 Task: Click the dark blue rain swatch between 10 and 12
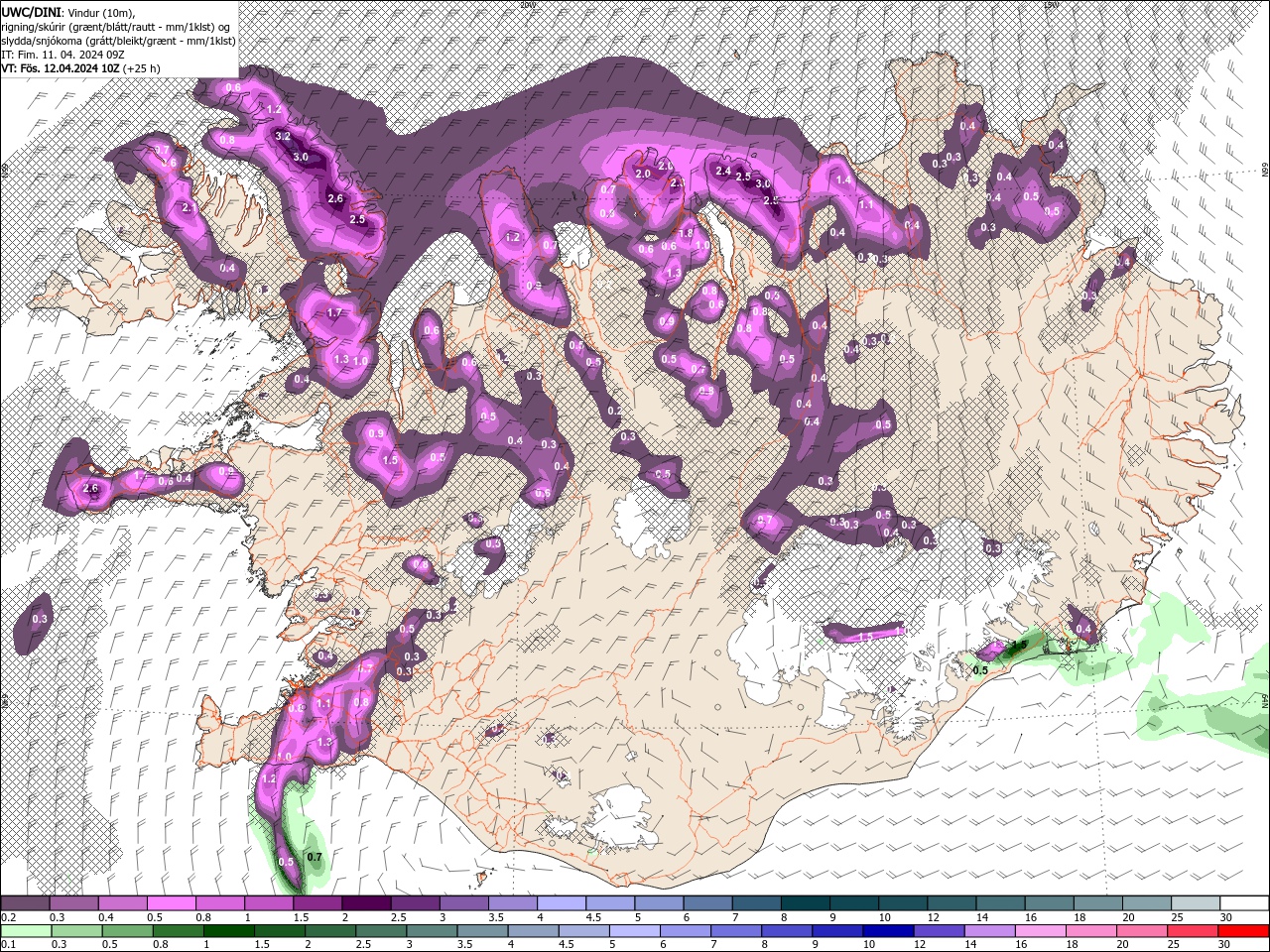[887, 931]
